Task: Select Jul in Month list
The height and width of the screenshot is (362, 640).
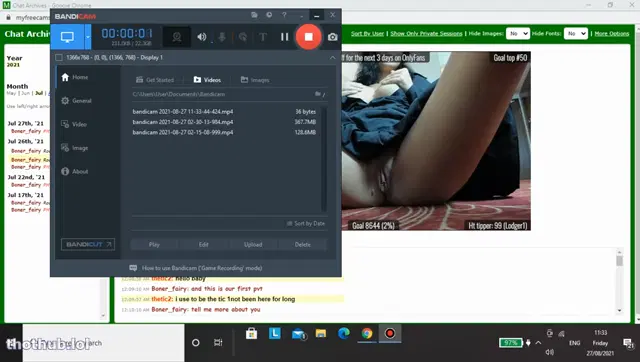Action: coord(39,93)
